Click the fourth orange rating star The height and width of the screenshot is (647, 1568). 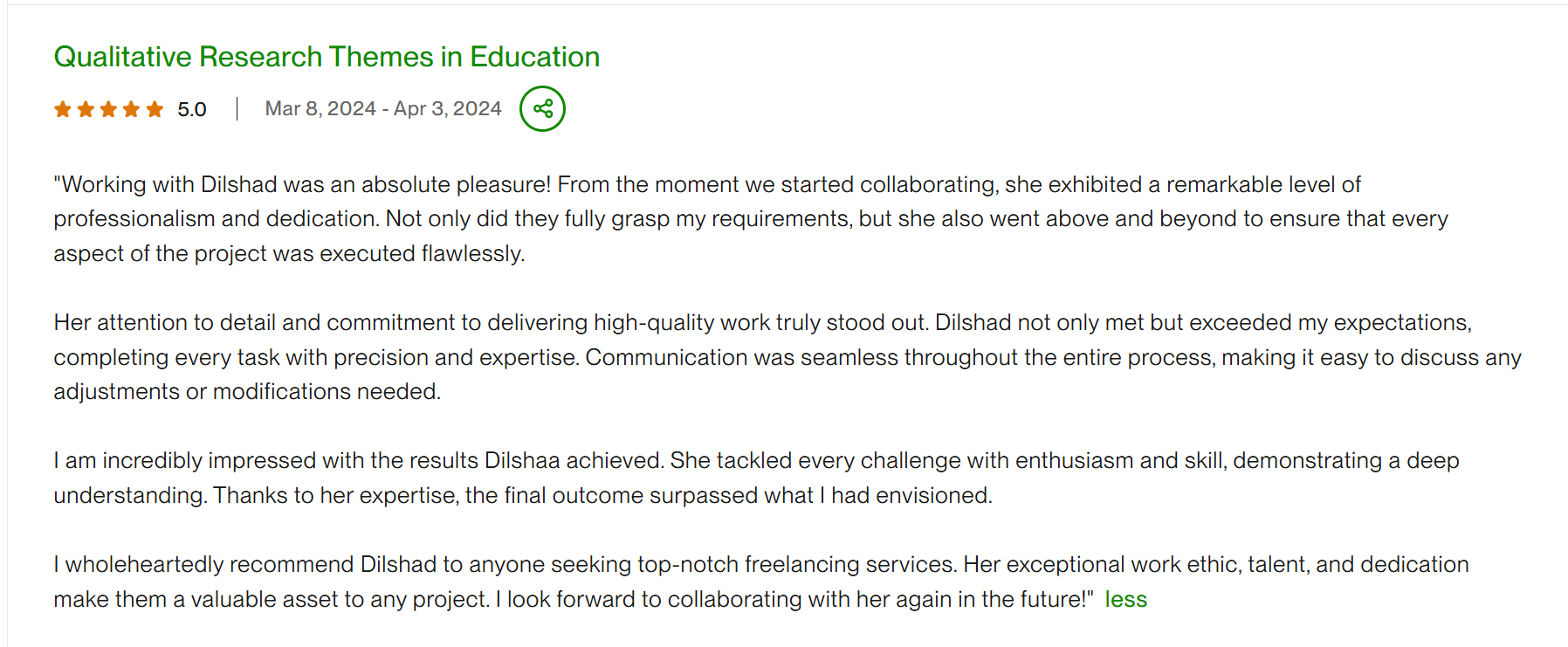[x=132, y=109]
